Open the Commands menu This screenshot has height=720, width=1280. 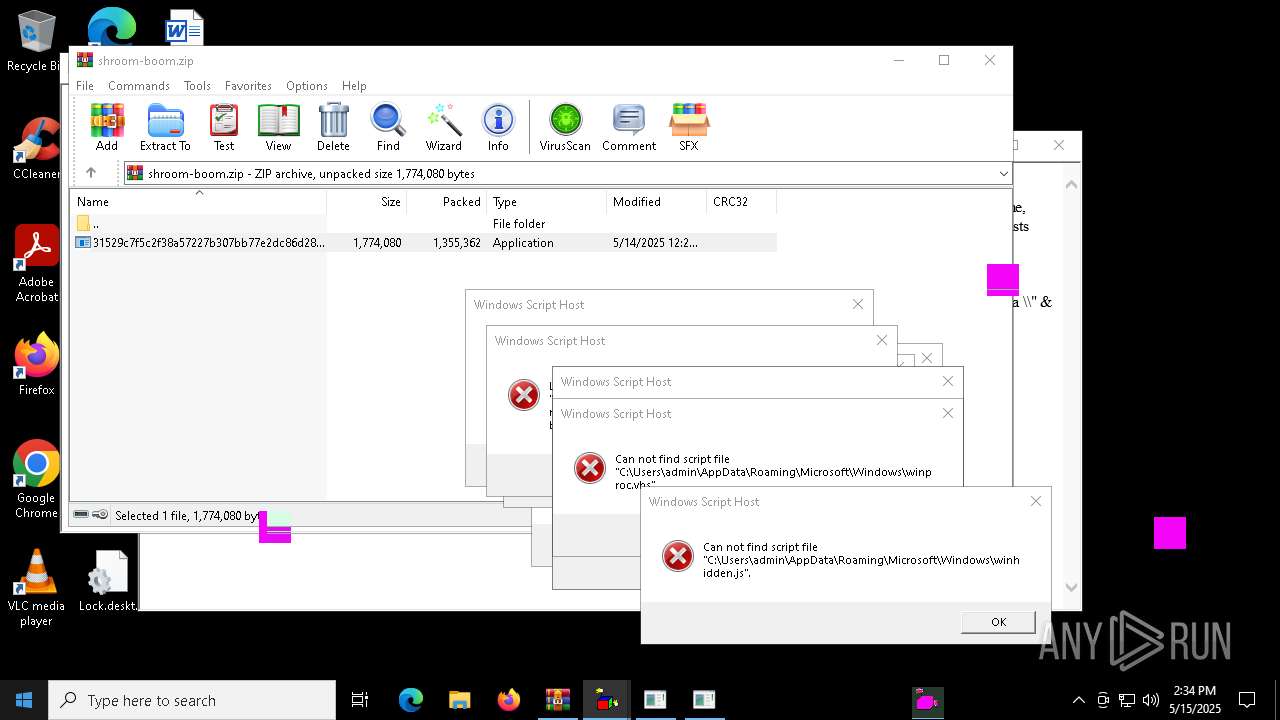(139, 86)
